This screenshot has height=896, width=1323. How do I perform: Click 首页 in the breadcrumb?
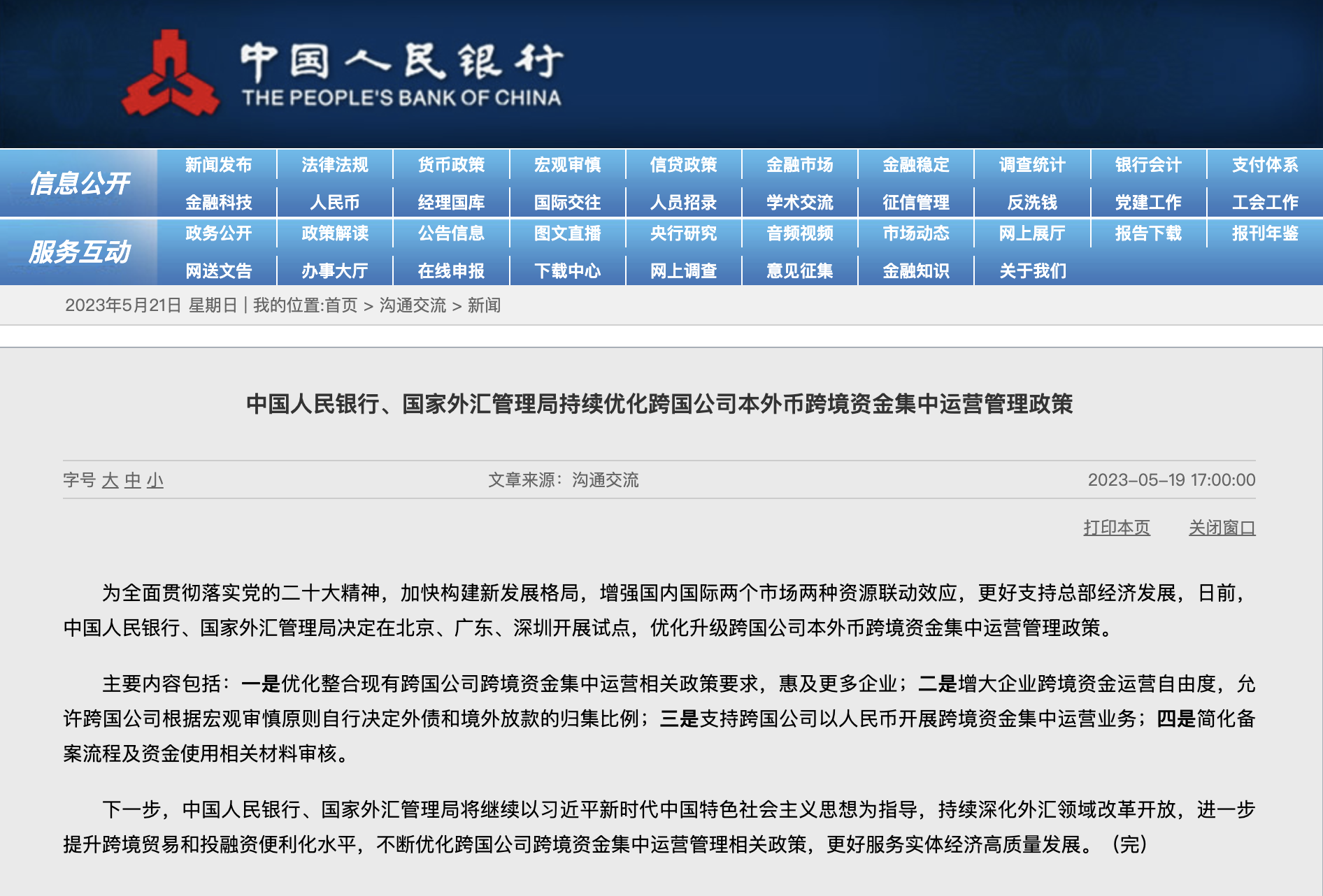click(341, 305)
